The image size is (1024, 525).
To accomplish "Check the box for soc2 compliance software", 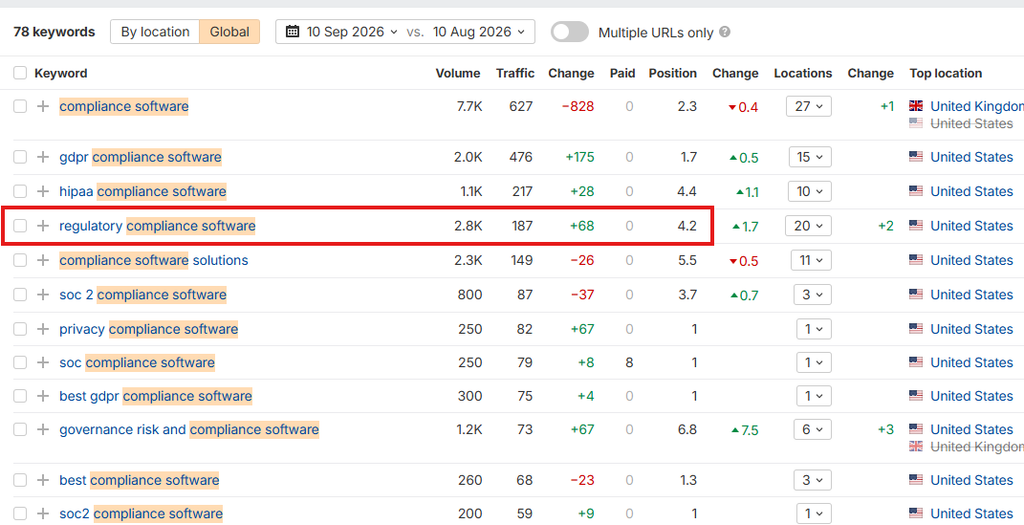I will [x=20, y=513].
